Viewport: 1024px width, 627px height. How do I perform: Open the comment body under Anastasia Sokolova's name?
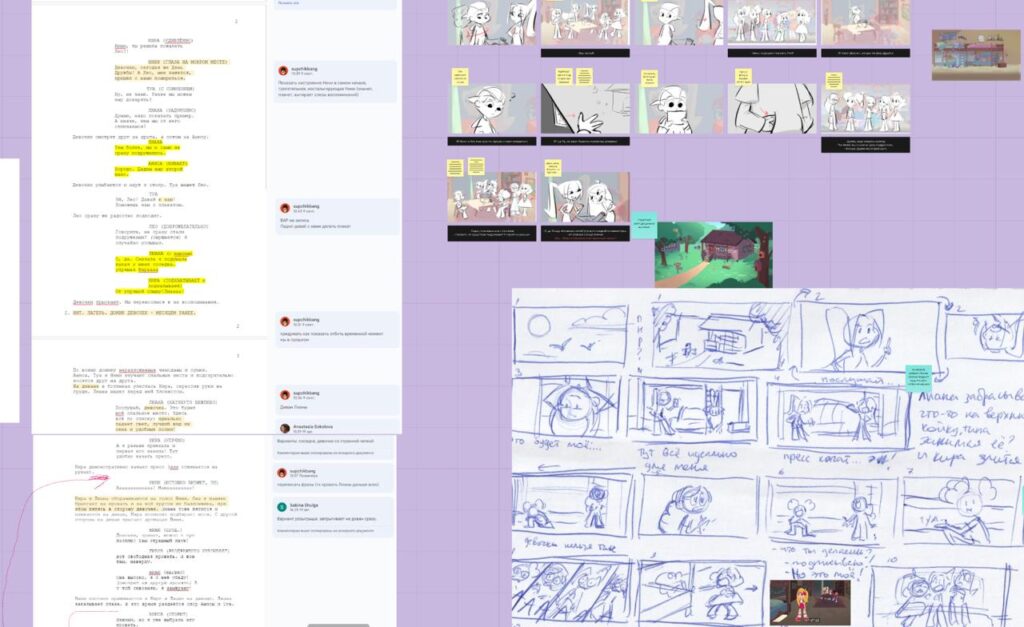coord(326,441)
